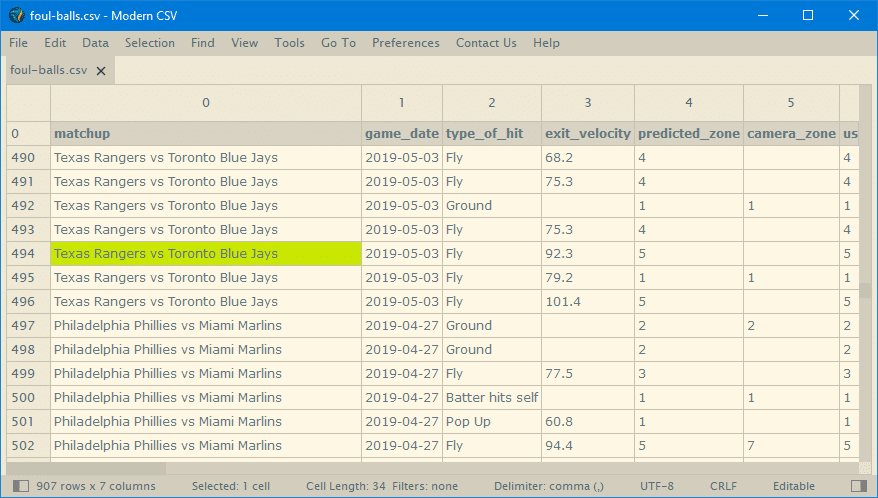Click the exit_velocity header cell
Viewport: 878px width, 498px height.
588,134
